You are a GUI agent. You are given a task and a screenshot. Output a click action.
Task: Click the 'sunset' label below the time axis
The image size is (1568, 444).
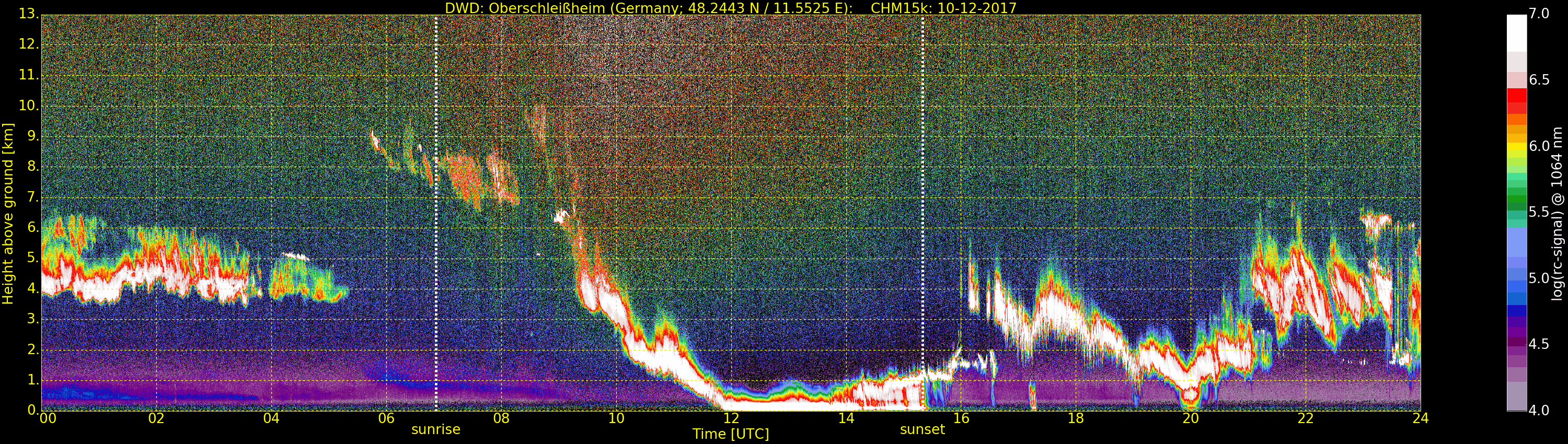click(922, 429)
